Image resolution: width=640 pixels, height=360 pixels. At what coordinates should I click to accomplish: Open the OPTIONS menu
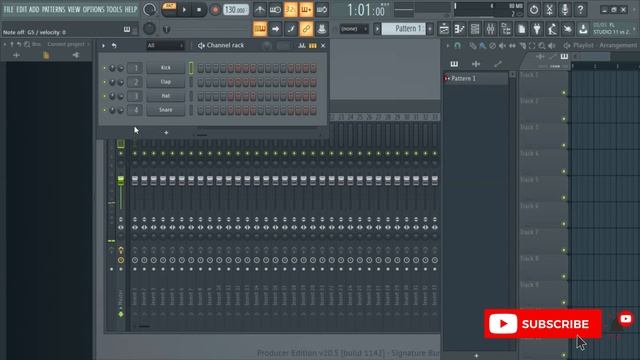pyautogui.click(x=93, y=9)
